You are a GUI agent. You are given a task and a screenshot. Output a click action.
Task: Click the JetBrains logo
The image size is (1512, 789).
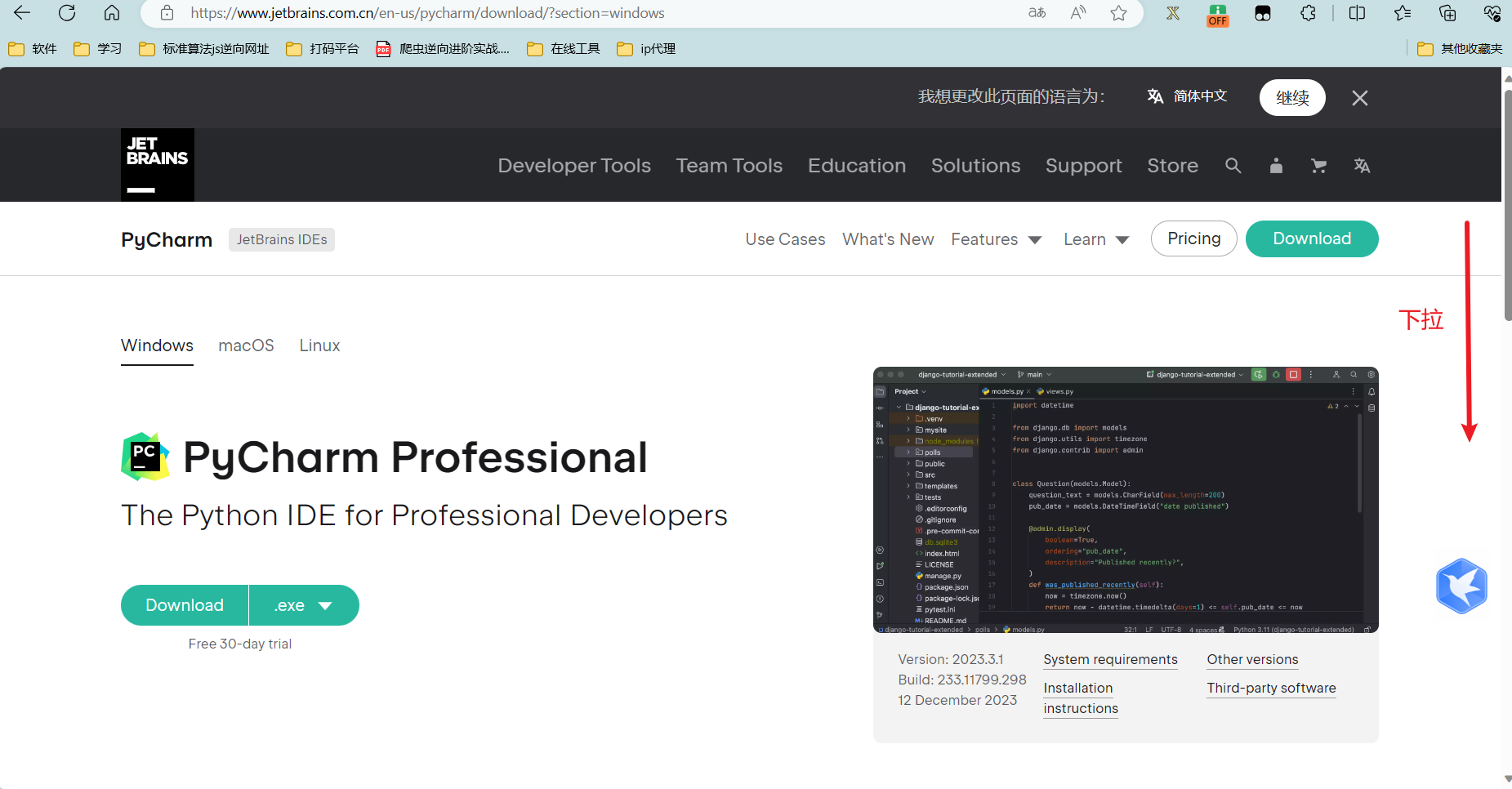click(x=158, y=165)
